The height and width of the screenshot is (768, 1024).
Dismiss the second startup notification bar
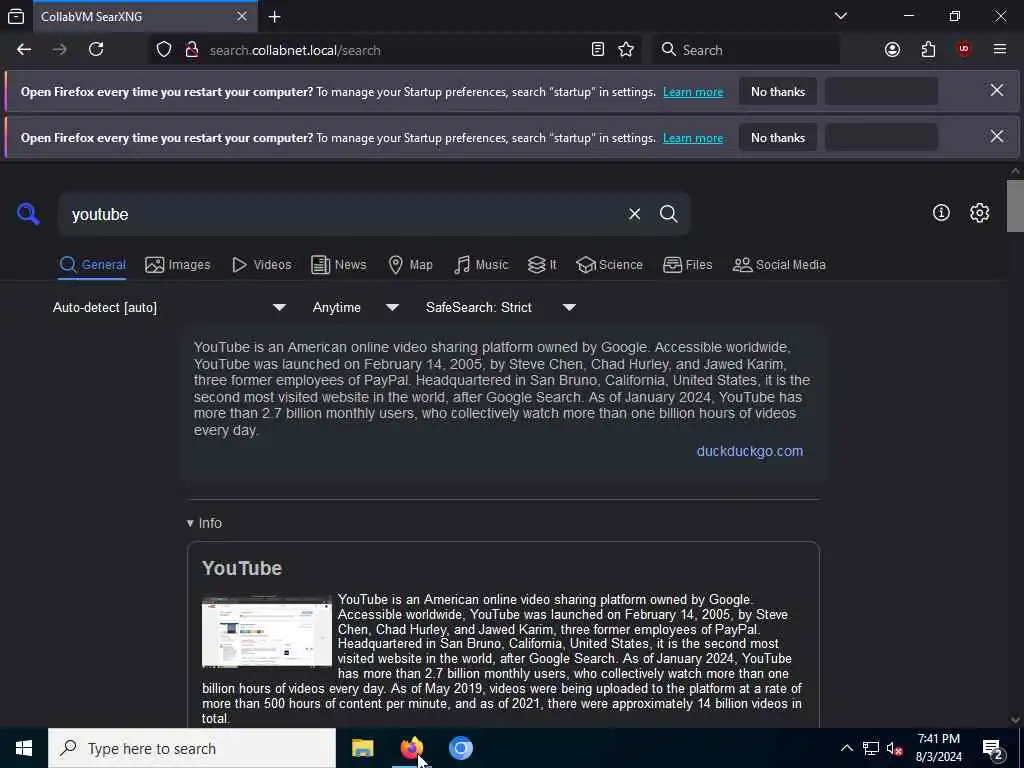tap(997, 136)
